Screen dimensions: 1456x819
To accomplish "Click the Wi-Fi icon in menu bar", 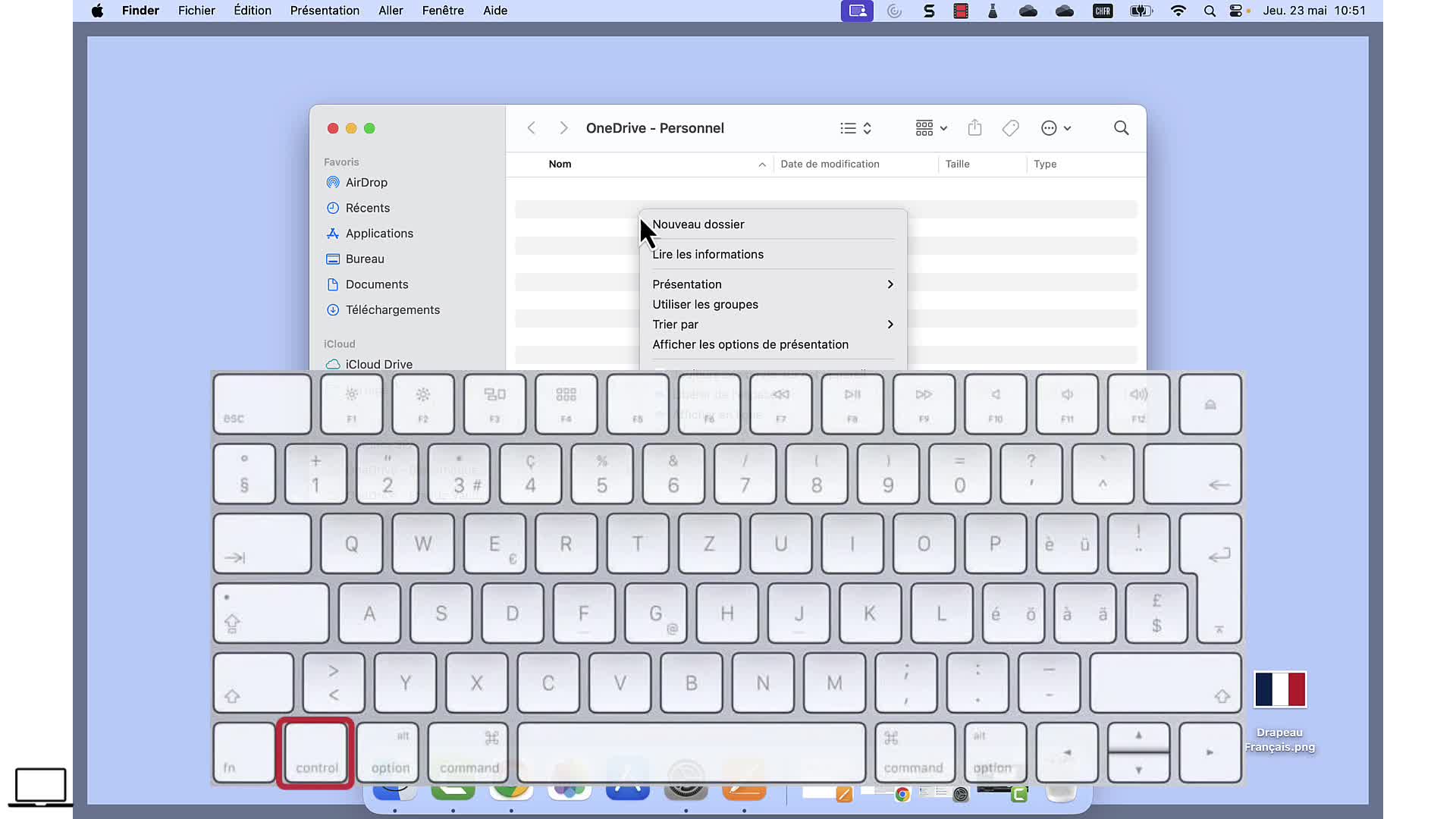I will (x=1178, y=11).
